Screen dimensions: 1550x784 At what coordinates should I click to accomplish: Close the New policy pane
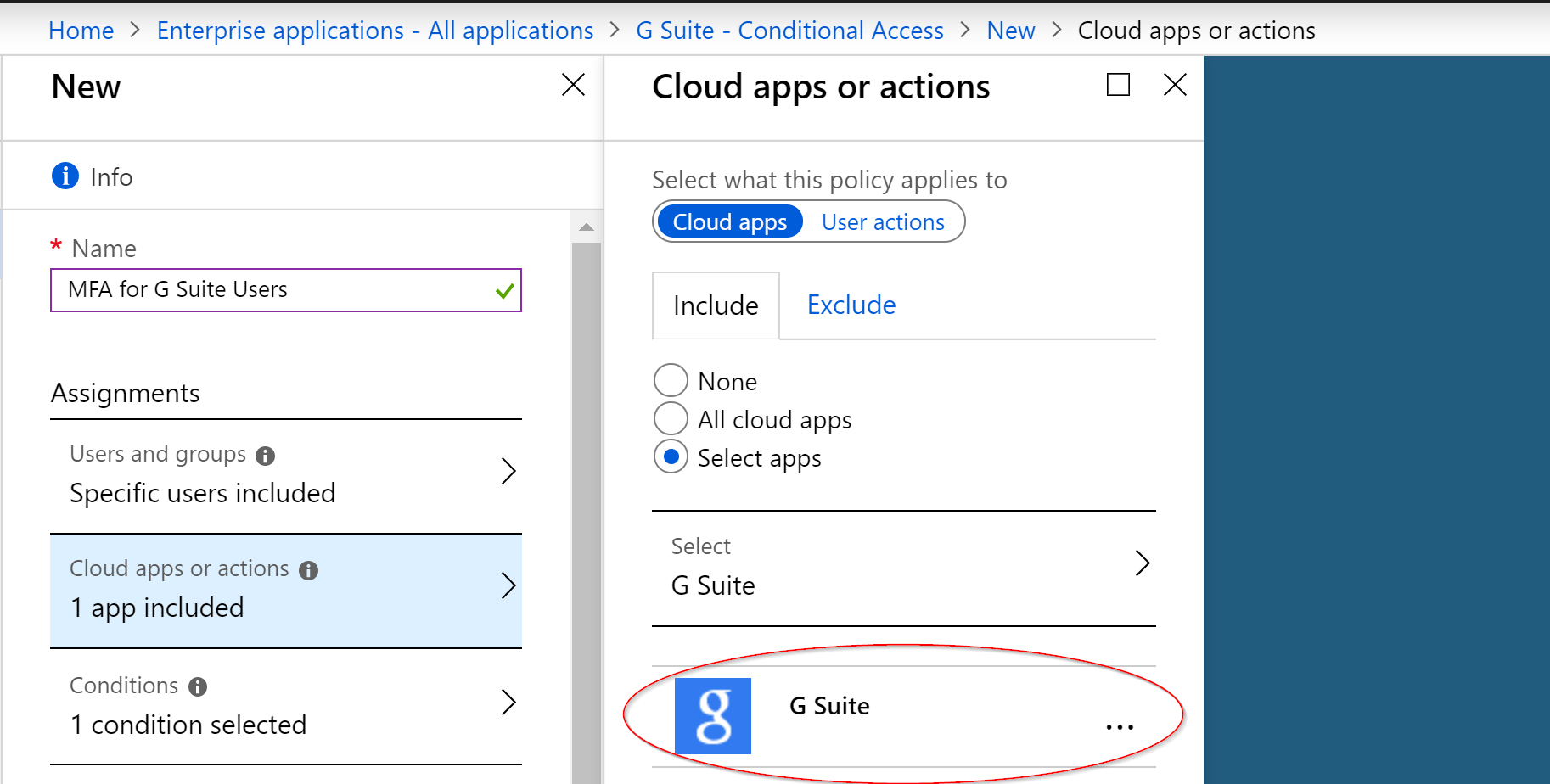[573, 85]
